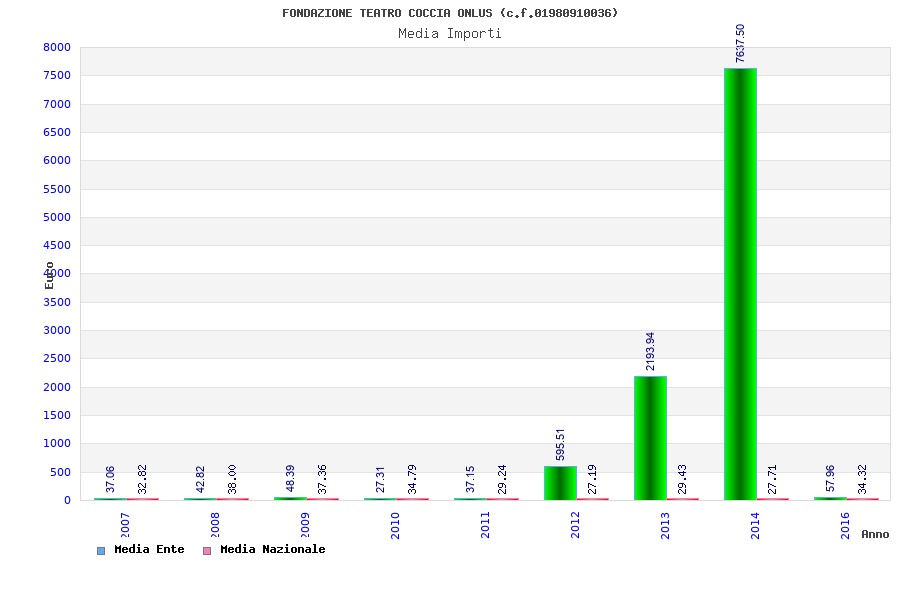Click the 595.51 value label
Image resolution: width=900 pixels, height=600 pixels.
560,444
